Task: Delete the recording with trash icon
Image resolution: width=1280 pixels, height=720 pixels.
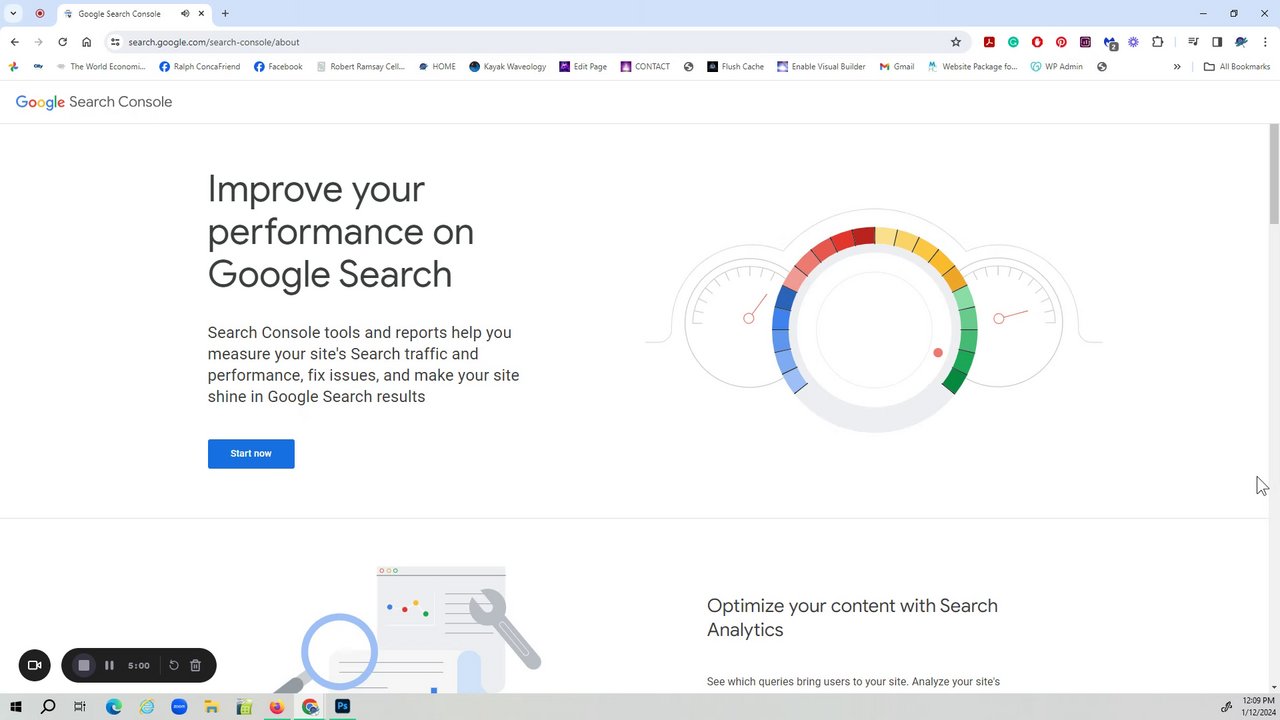Action: 196,665
